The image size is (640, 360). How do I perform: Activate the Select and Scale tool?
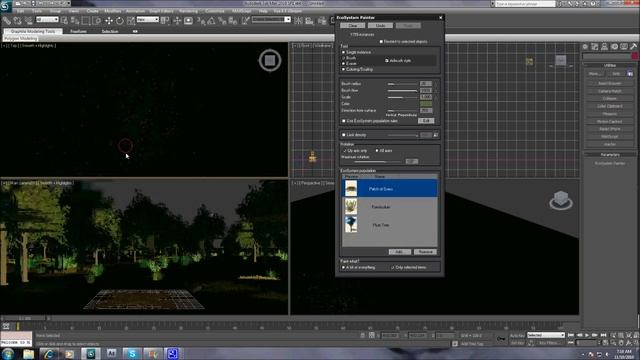click(x=131, y=20)
